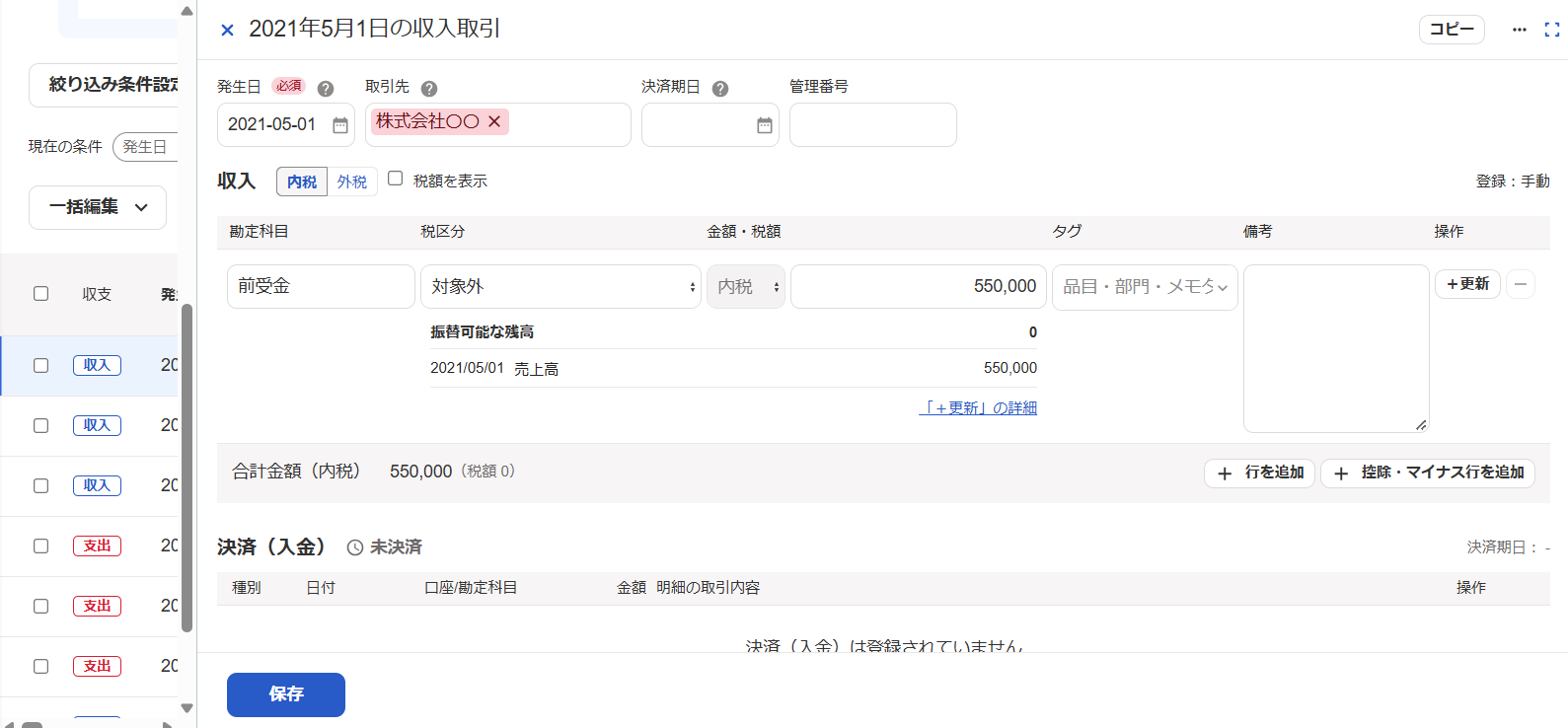Screen dimensions: 1568x728
Task: Check the third 収入 row checkbox
Action: coord(41,486)
